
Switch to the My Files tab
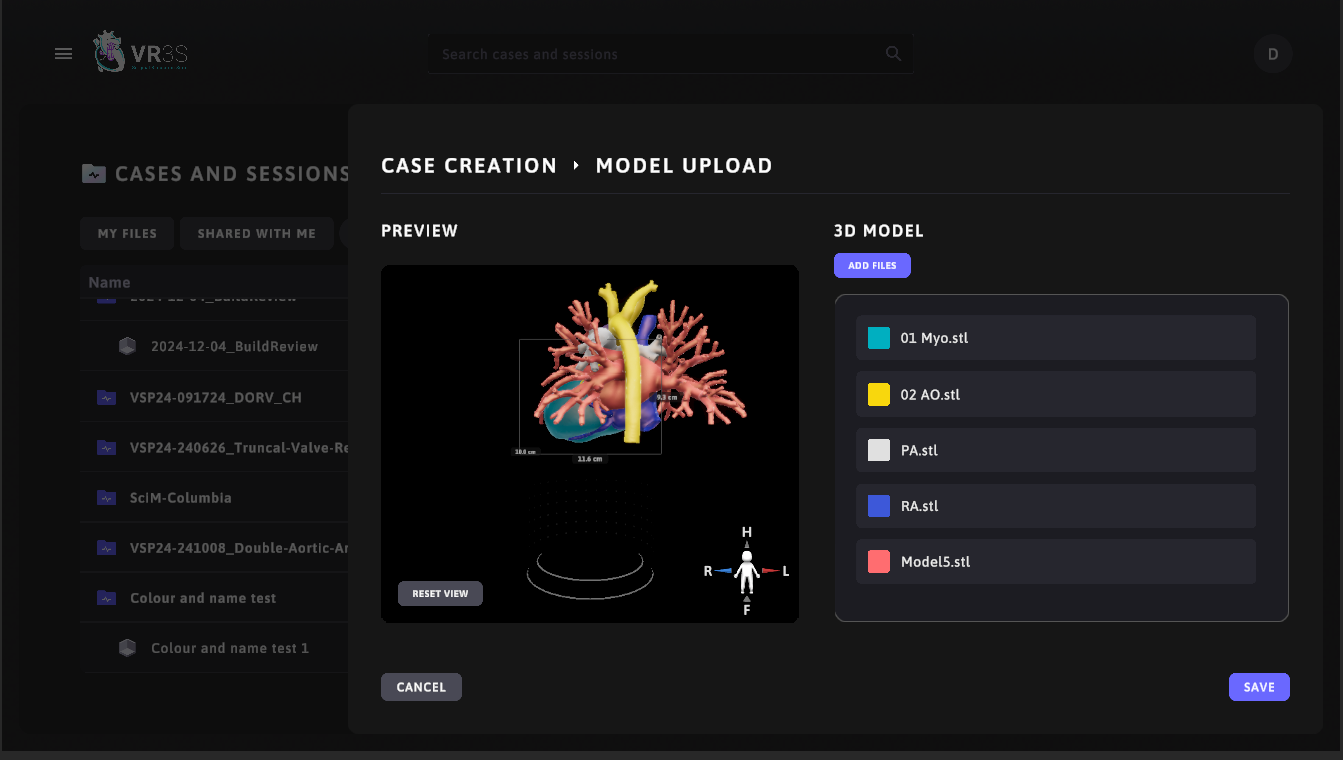(127, 234)
